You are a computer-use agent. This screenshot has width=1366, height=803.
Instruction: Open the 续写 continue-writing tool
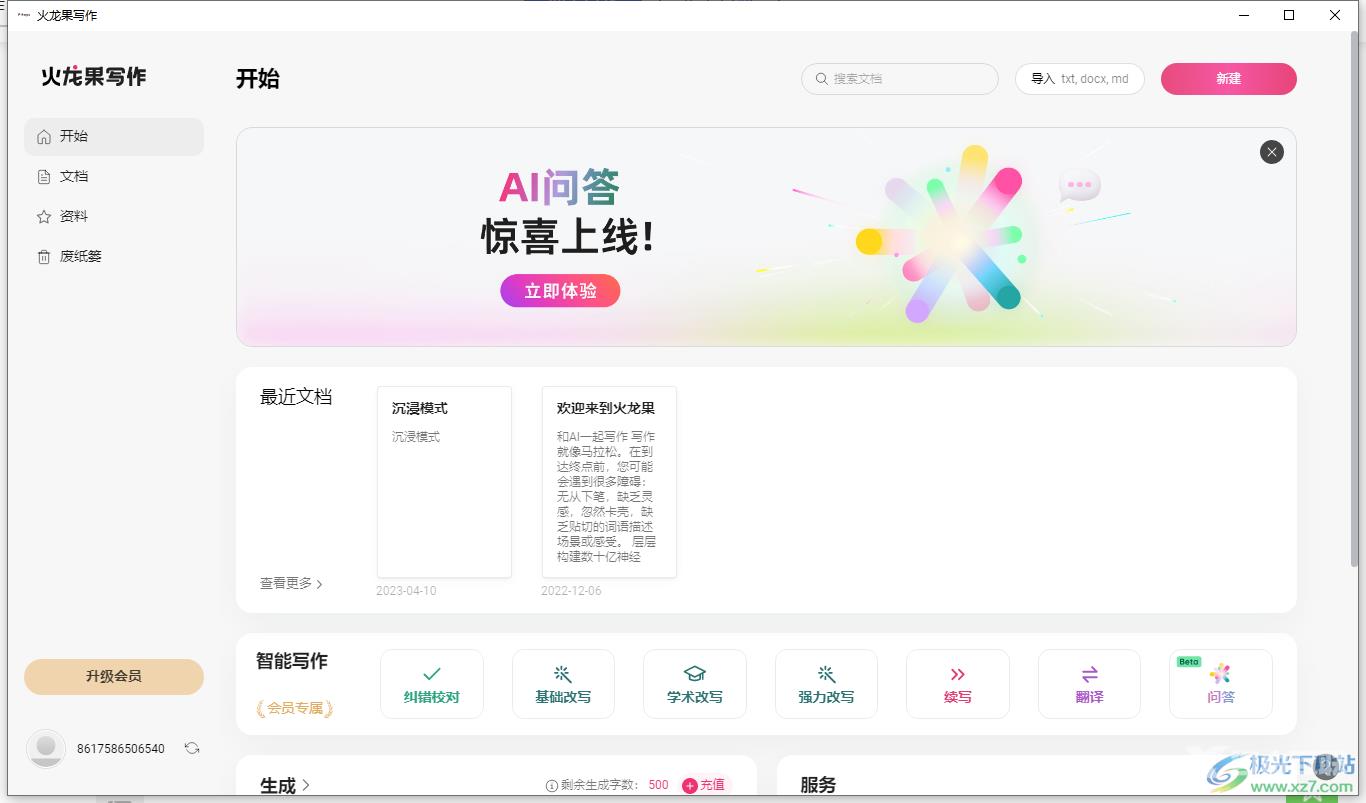(958, 684)
